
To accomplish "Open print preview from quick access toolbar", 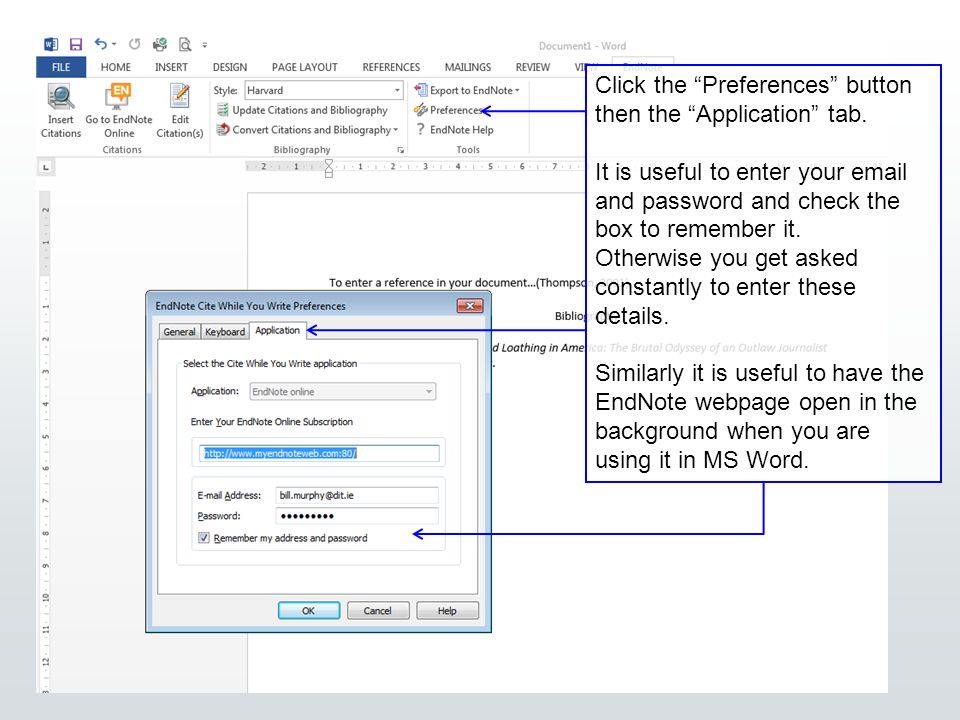I will click(184, 44).
